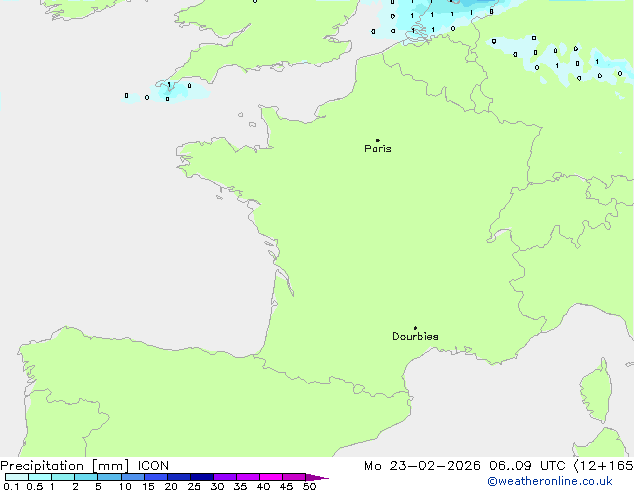Image resolution: width=634 pixels, height=490 pixels.
Task: Pick the 20–25 mm legend color swatch
Action: [x=178, y=477]
